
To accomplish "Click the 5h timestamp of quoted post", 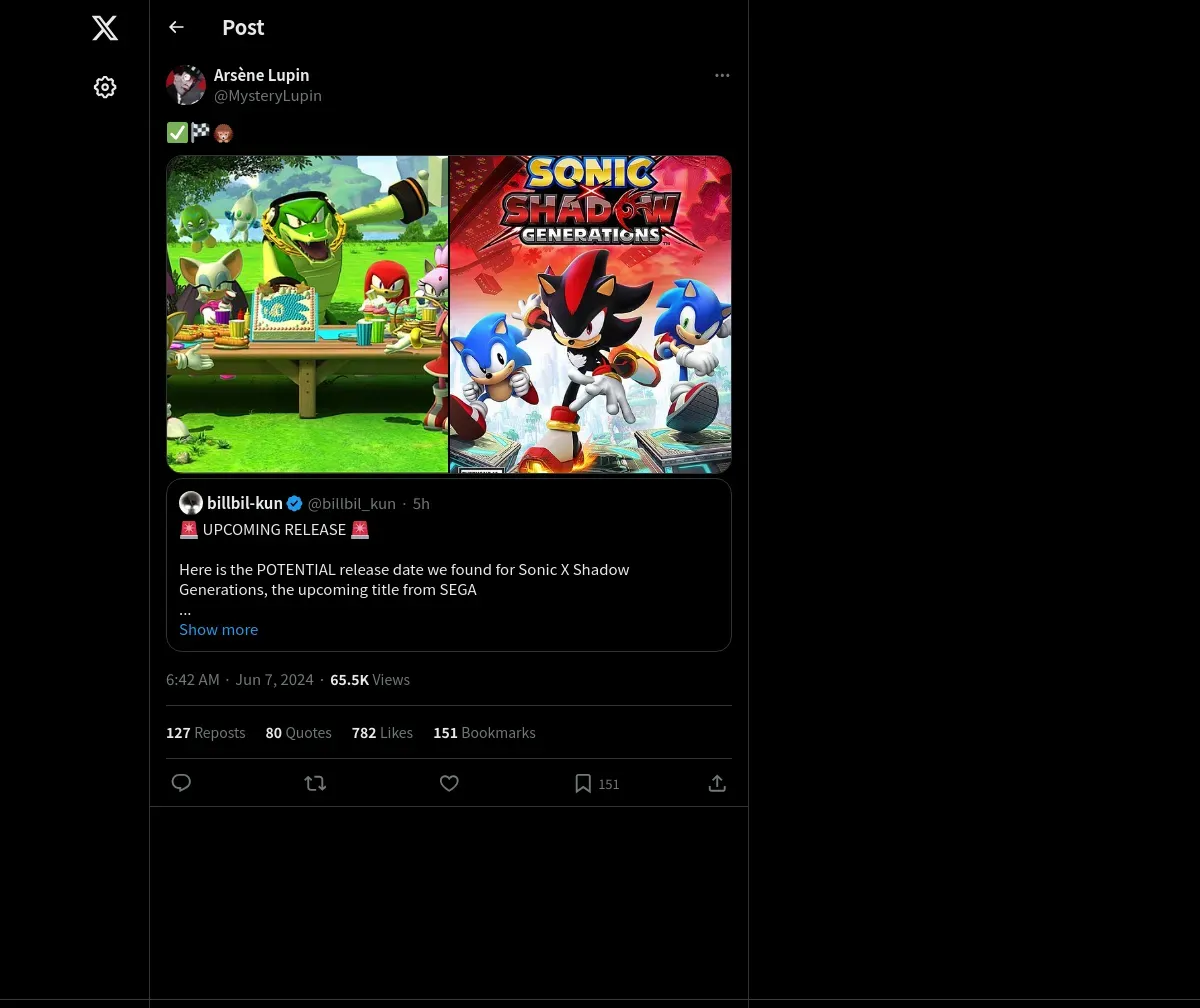I will coord(421,503).
